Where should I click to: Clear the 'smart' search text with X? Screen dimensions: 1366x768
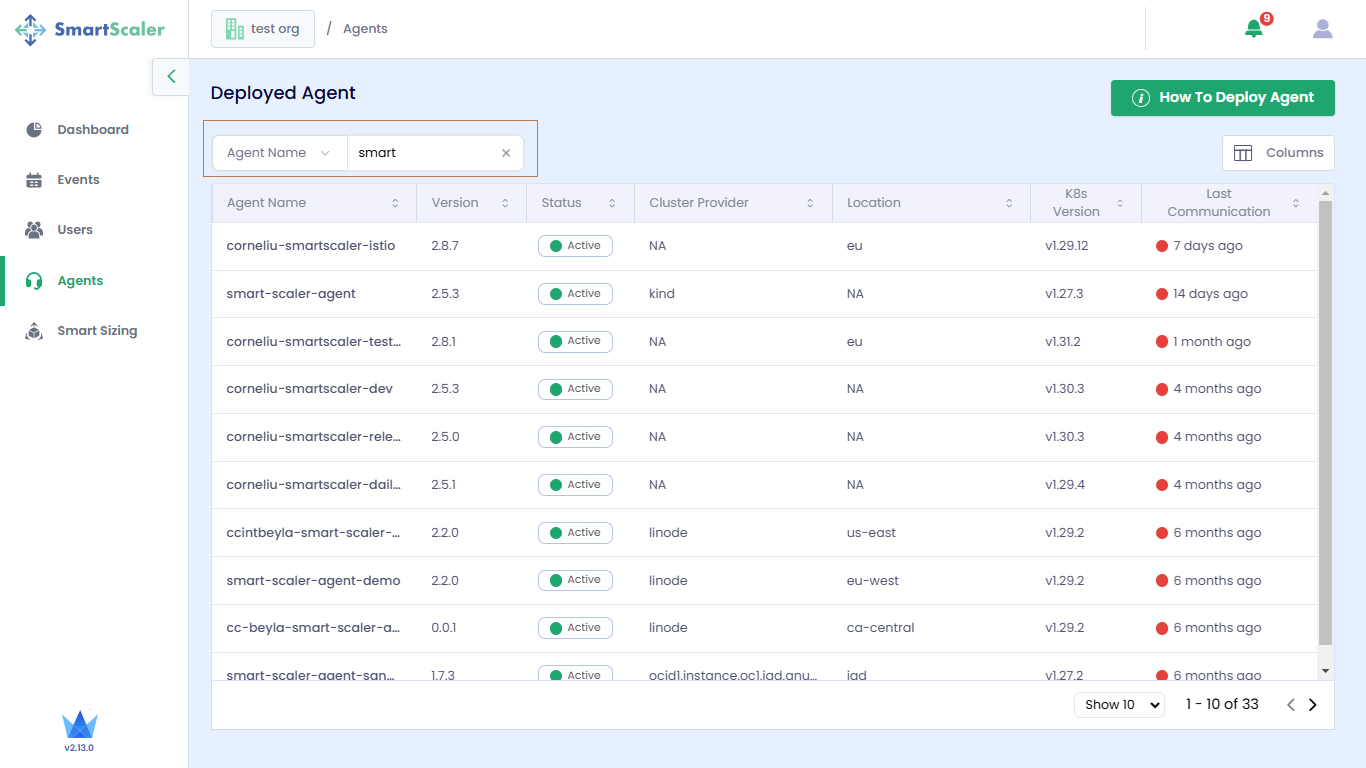tap(506, 153)
